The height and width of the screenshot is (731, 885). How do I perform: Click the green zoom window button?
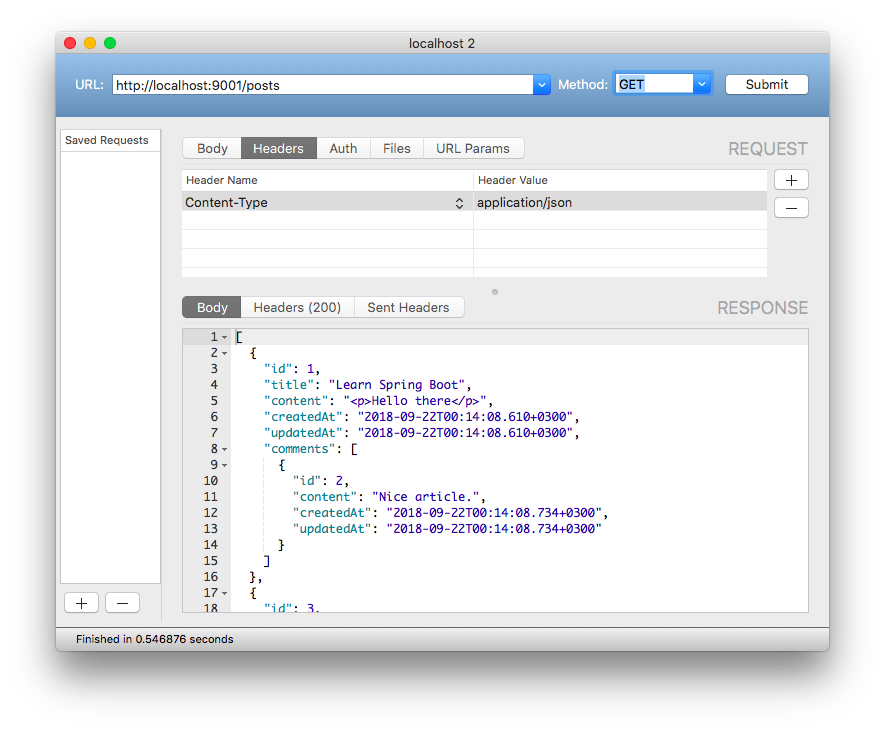pyautogui.click(x=110, y=43)
